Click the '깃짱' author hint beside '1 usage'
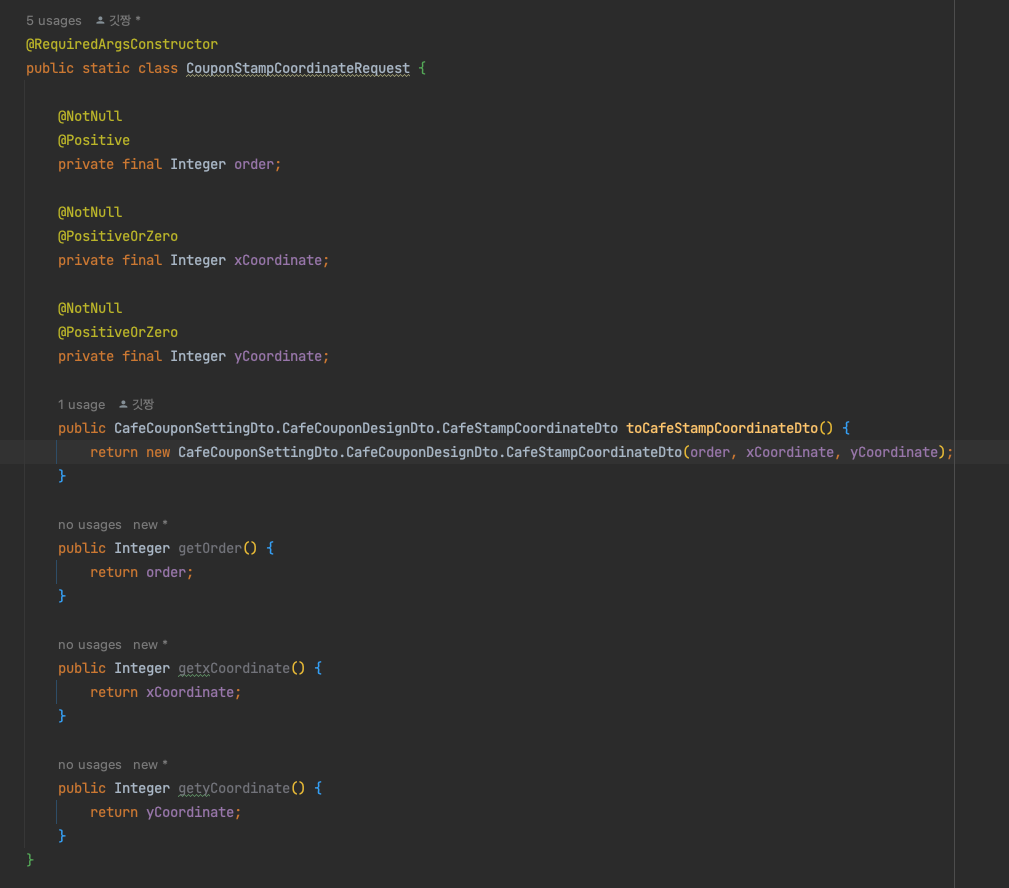Viewport: 1009px width, 888px height. (136, 405)
